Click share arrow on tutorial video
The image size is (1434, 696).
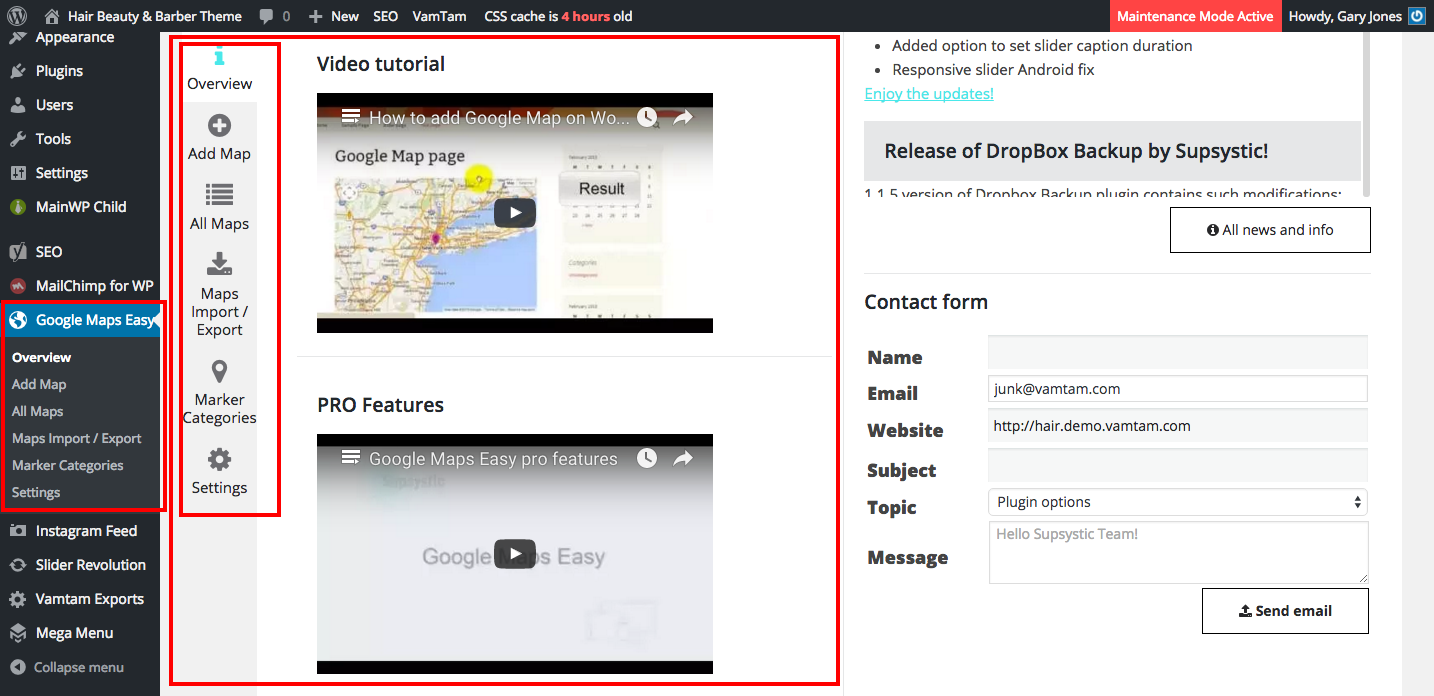(683, 118)
